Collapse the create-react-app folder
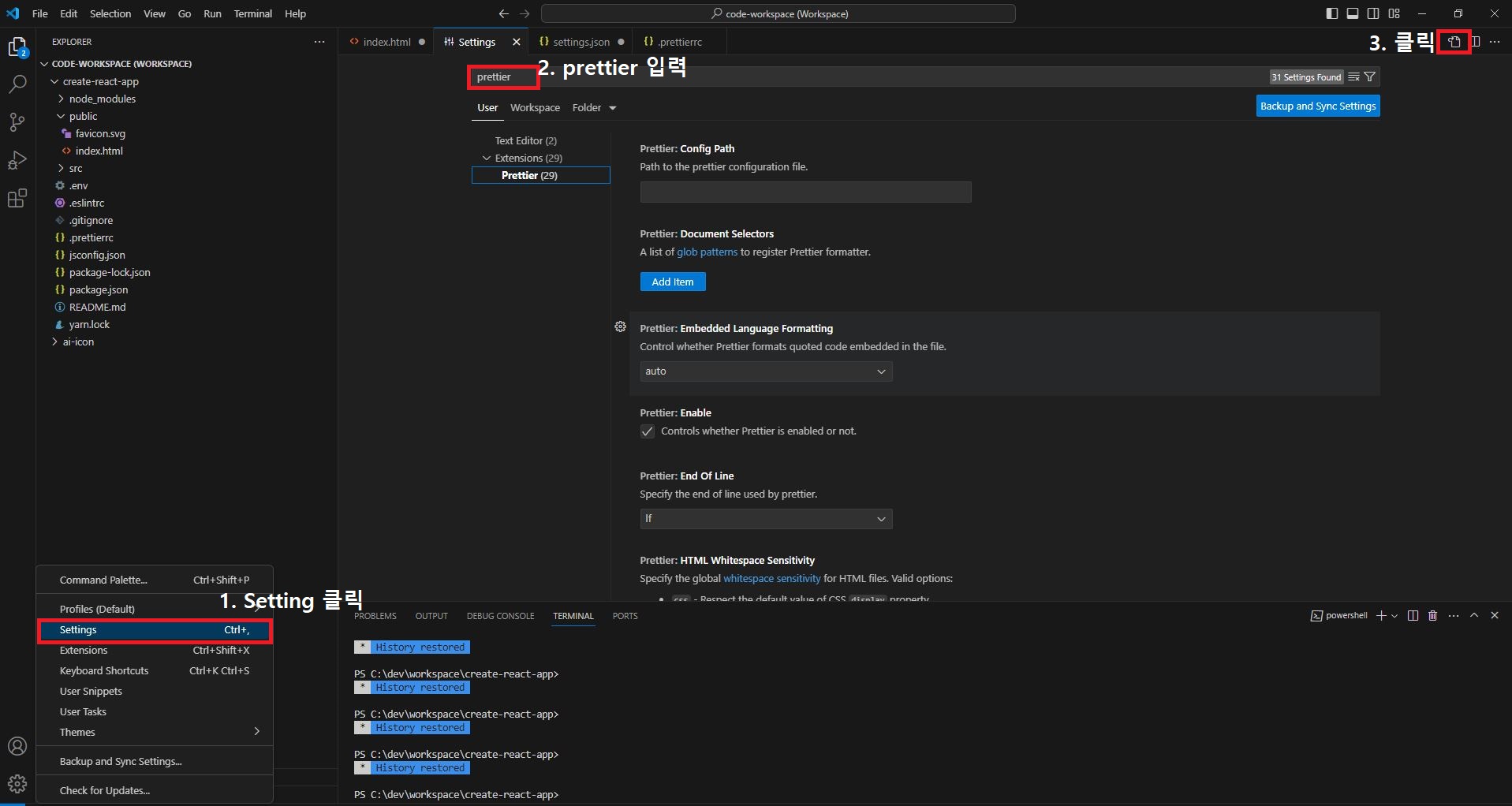 pyautogui.click(x=55, y=81)
